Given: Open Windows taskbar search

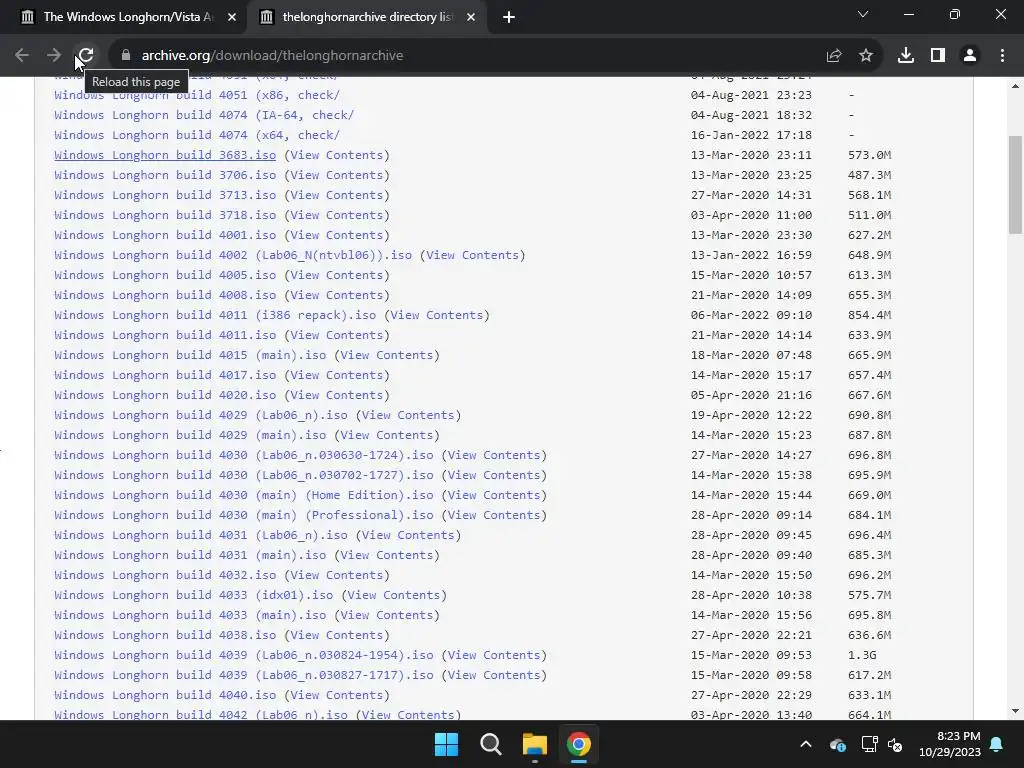Looking at the screenshot, I should [490, 744].
